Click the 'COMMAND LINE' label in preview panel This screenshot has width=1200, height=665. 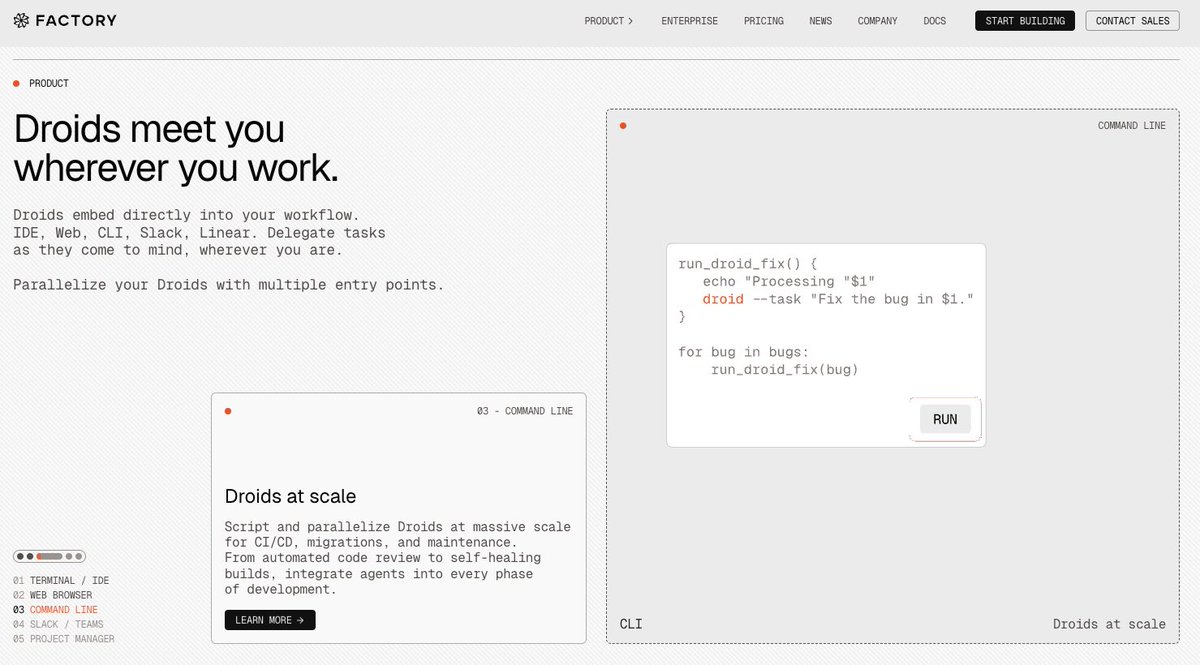[x=1131, y=125]
